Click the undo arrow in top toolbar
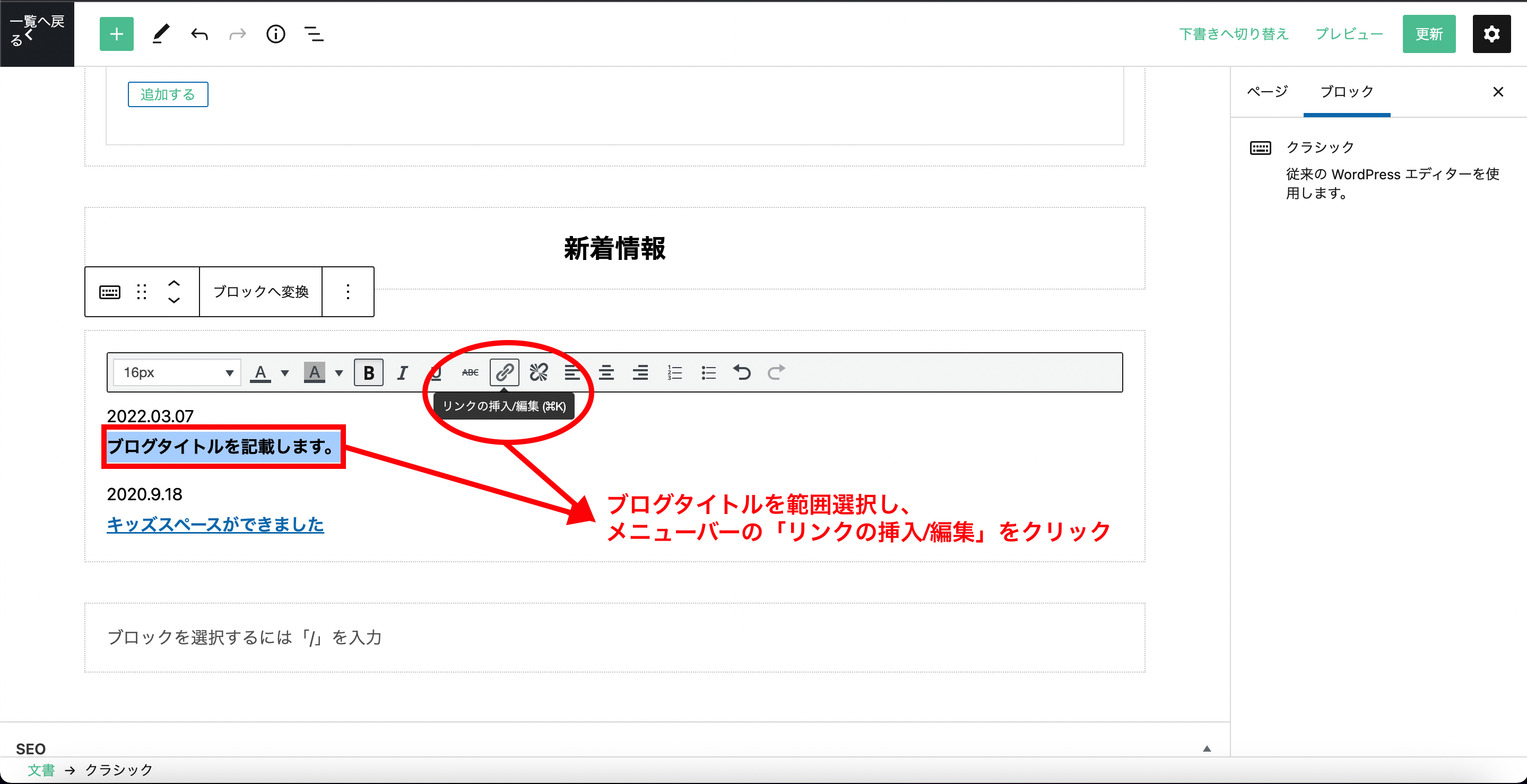1527x784 pixels. [x=199, y=34]
